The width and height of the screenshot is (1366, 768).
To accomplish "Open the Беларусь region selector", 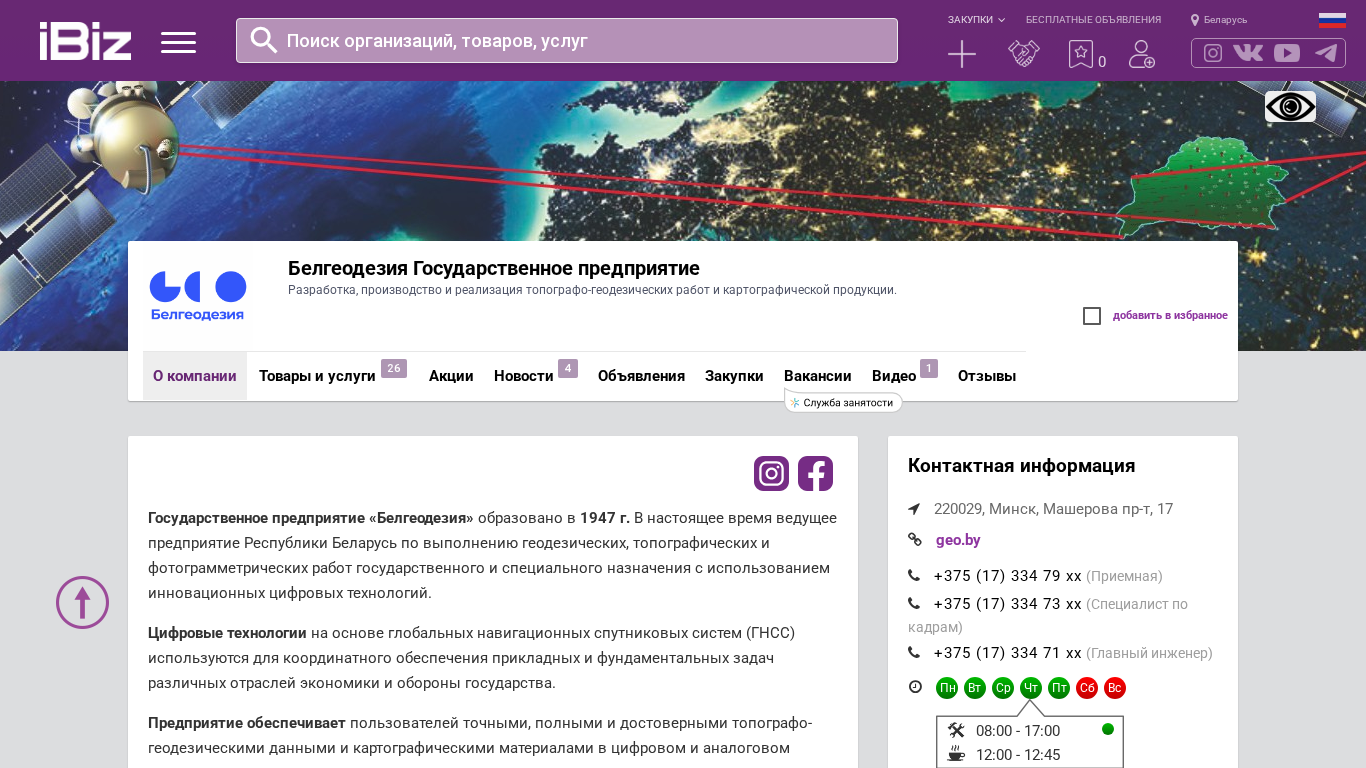I will [x=1219, y=20].
